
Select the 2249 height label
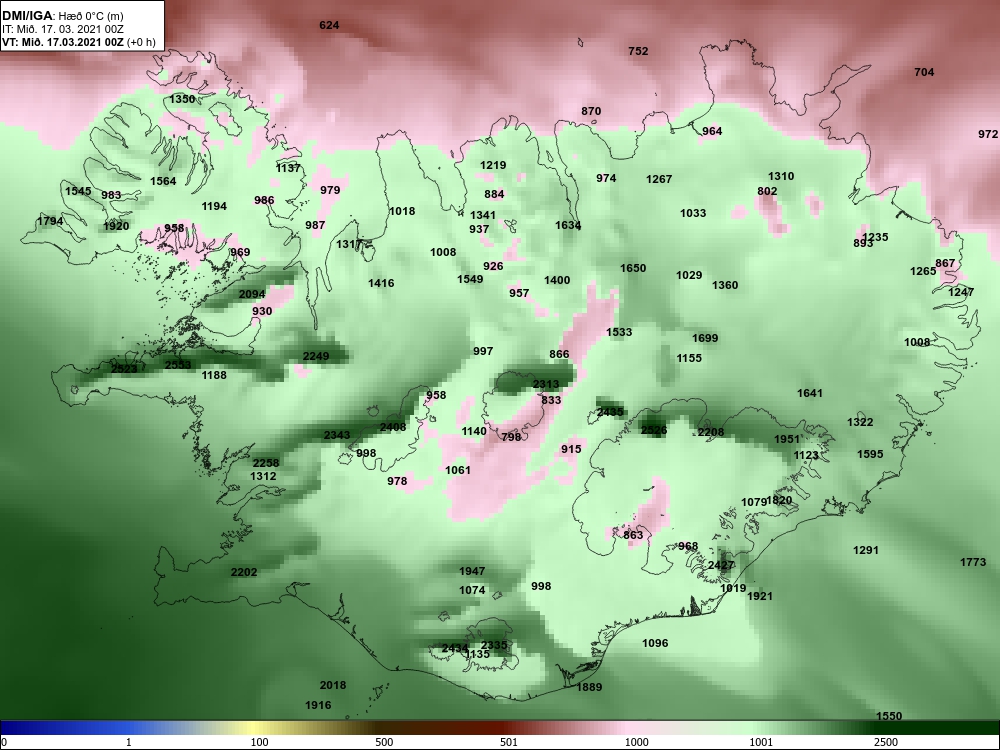pyautogui.click(x=316, y=356)
